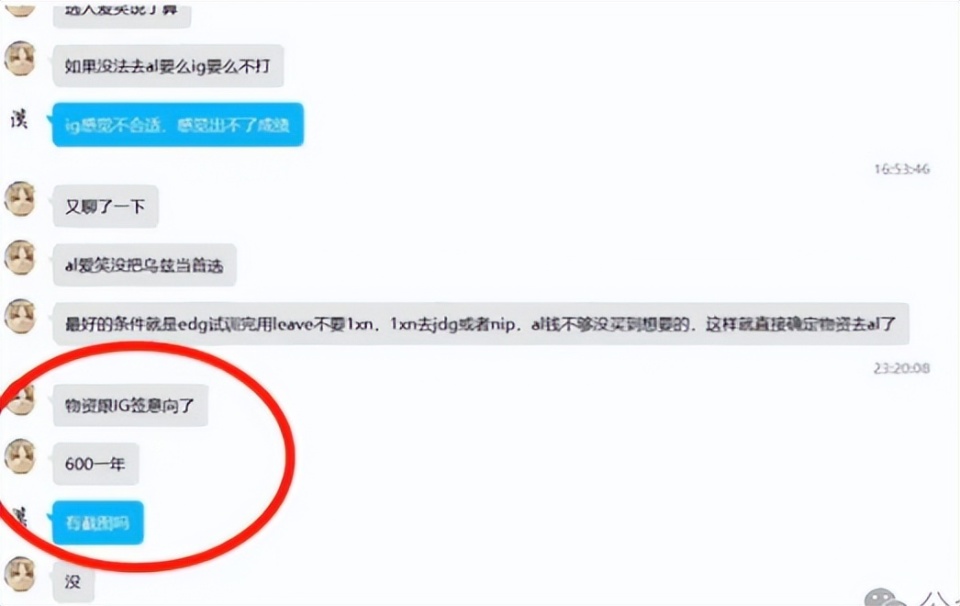Click the 16:53:46 timestamp
The height and width of the screenshot is (606, 960).
point(902,168)
